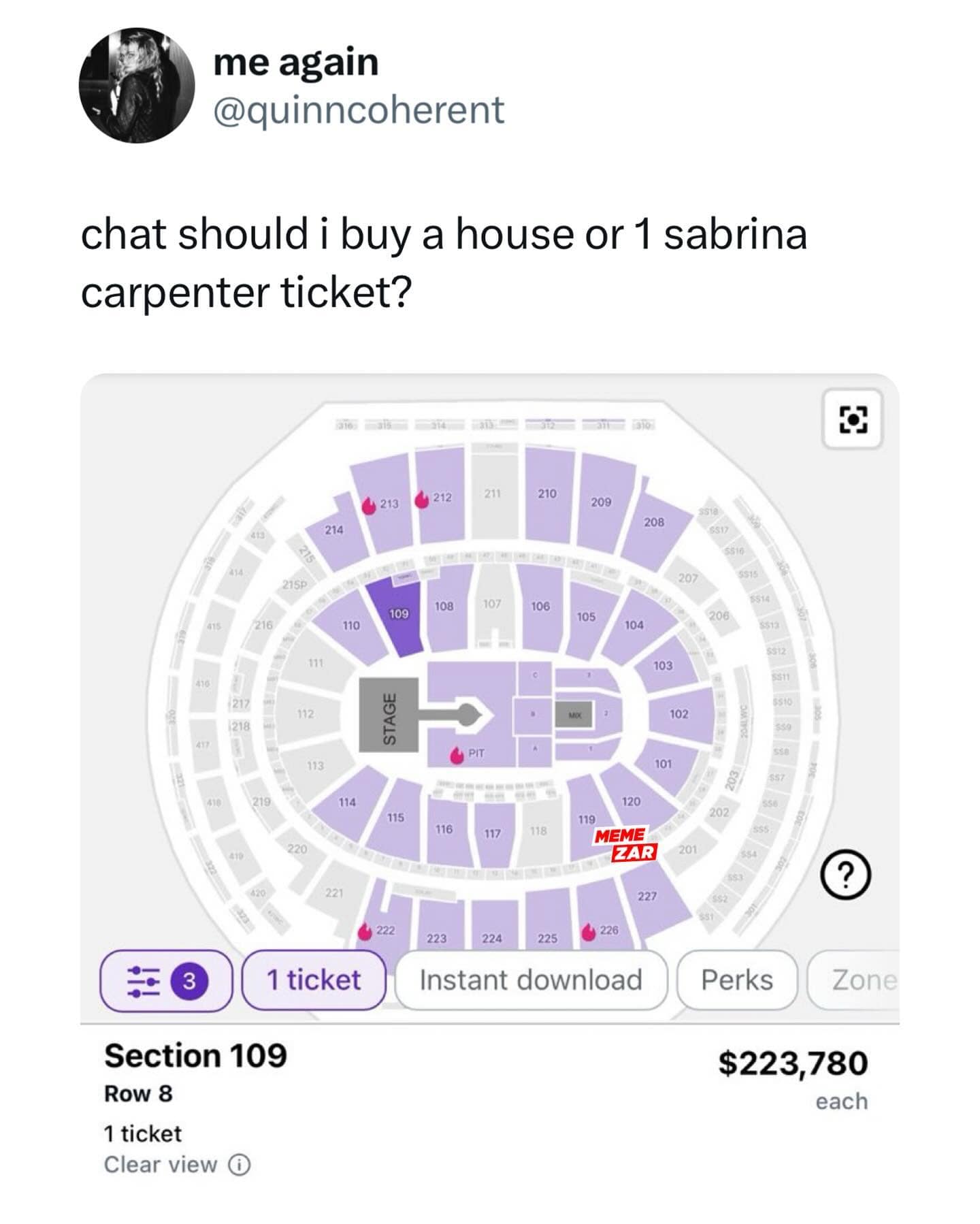The image size is (980, 1224).
Task: Select section 102 on seating map
Action: [679, 713]
